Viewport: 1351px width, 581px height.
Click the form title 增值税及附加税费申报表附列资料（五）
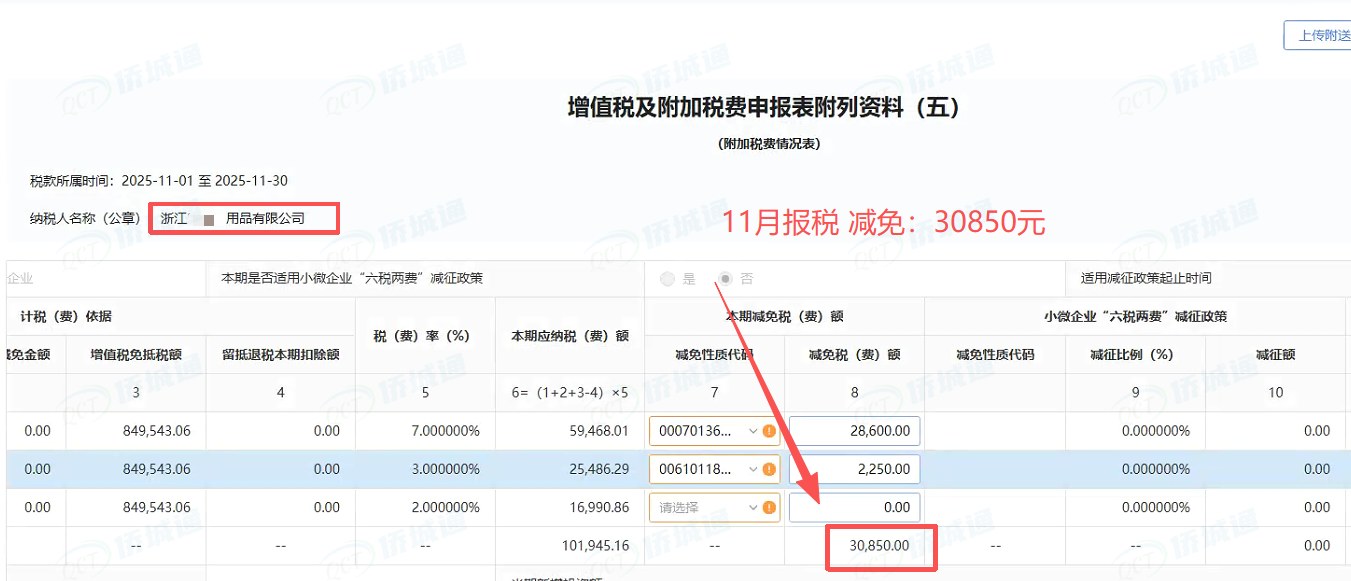click(x=765, y=107)
